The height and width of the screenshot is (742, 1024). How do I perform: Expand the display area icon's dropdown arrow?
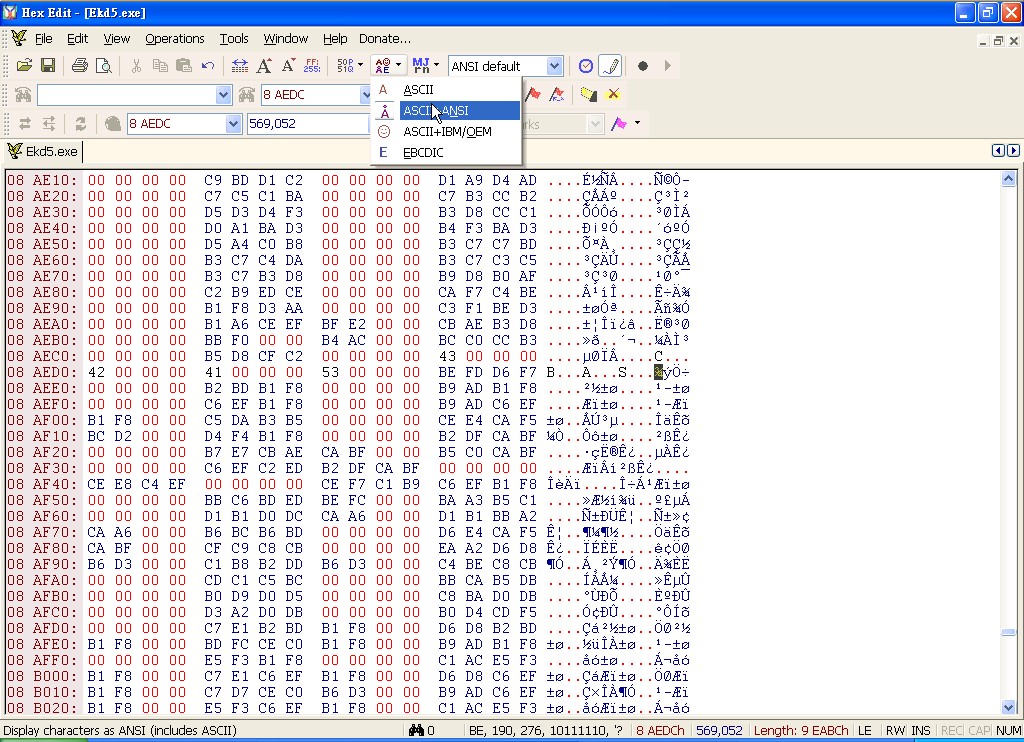(360, 65)
